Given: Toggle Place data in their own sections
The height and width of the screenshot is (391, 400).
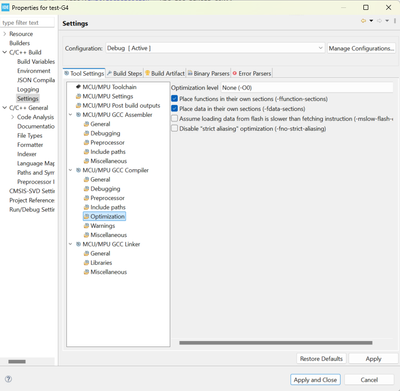Looking at the screenshot, I should point(174,109).
